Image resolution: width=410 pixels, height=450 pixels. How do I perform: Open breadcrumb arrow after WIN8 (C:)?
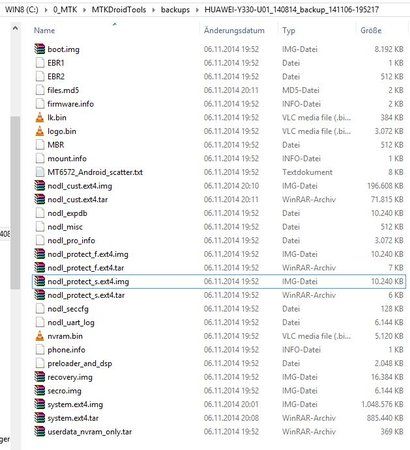tap(46, 10)
